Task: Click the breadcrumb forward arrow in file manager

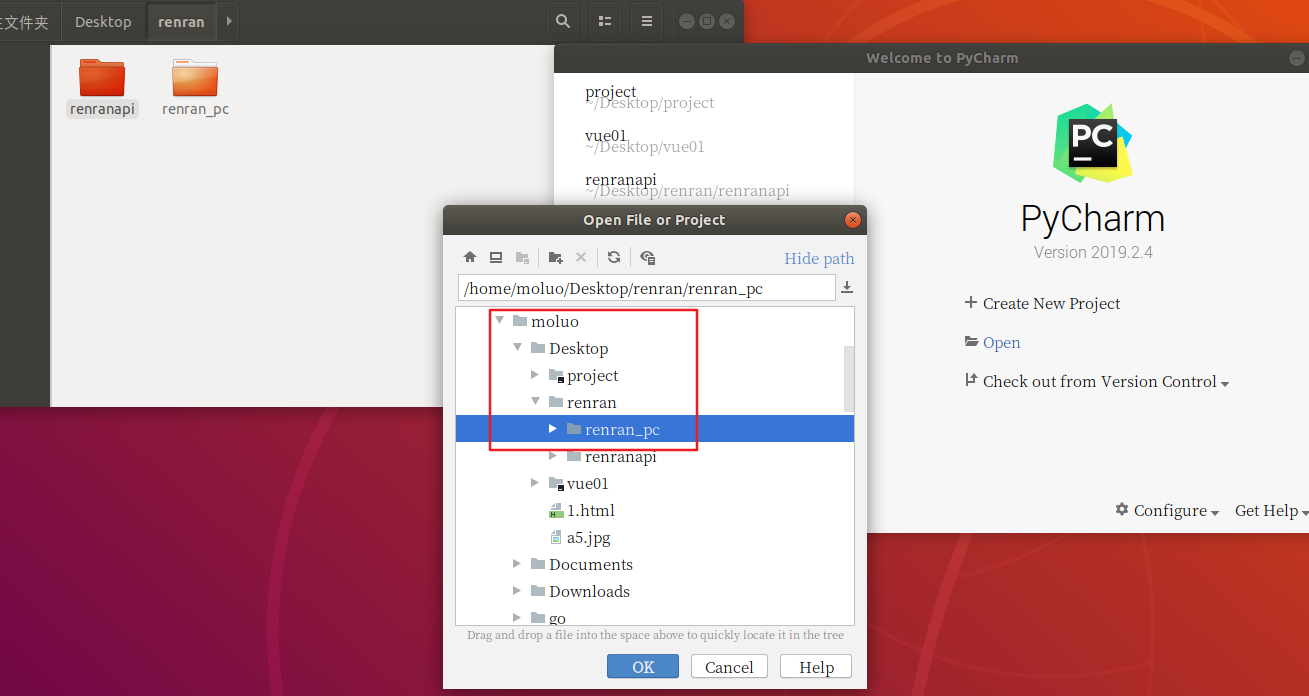Action: click(x=229, y=22)
